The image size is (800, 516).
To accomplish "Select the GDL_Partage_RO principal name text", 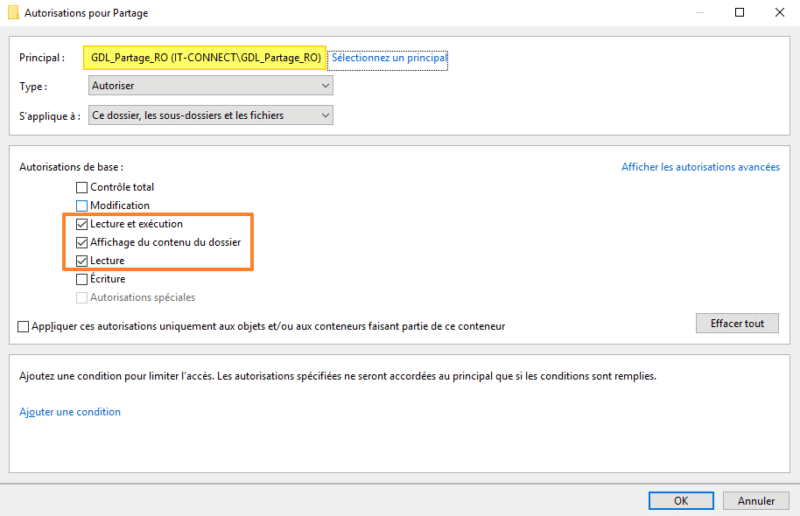I will pos(206,58).
